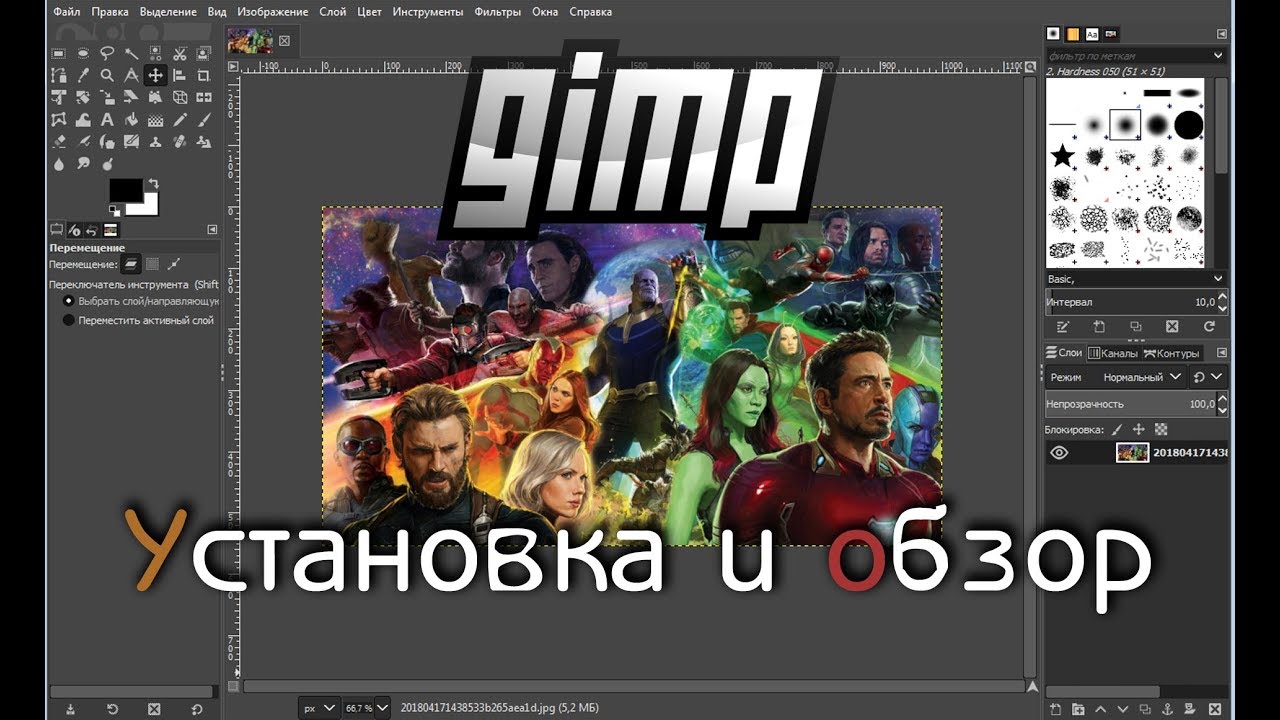1280x720 pixels.
Task: Select the Zoom magnifier tool
Action: pos(107,75)
